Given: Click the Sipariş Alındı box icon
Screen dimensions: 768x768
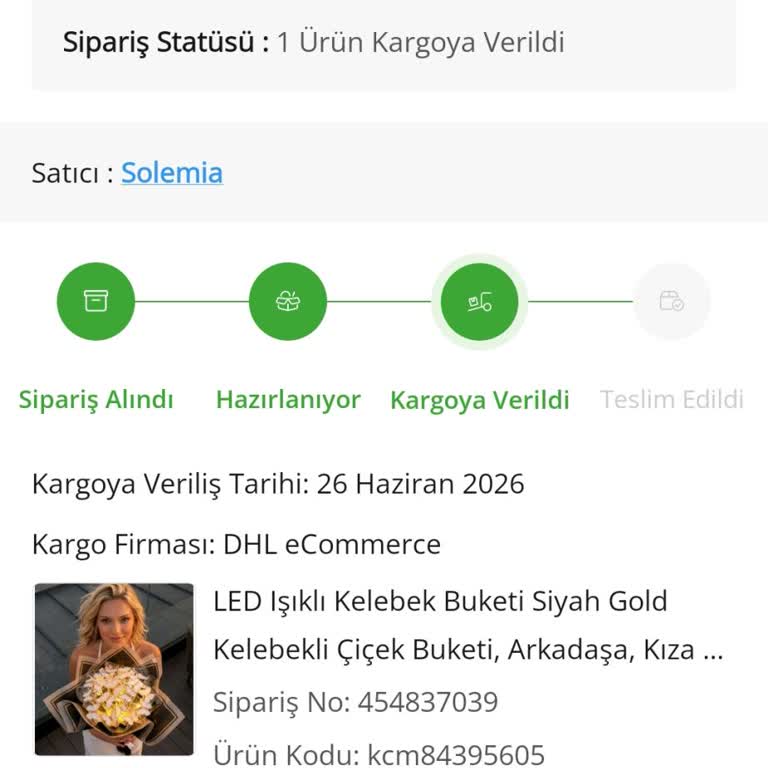Looking at the screenshot, I should [x=96, y=301].
